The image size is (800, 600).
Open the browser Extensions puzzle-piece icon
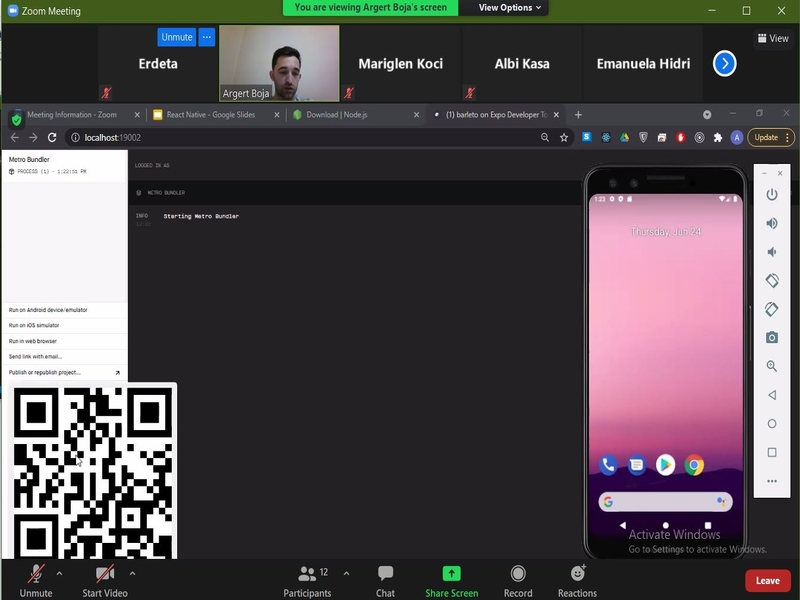716,137
